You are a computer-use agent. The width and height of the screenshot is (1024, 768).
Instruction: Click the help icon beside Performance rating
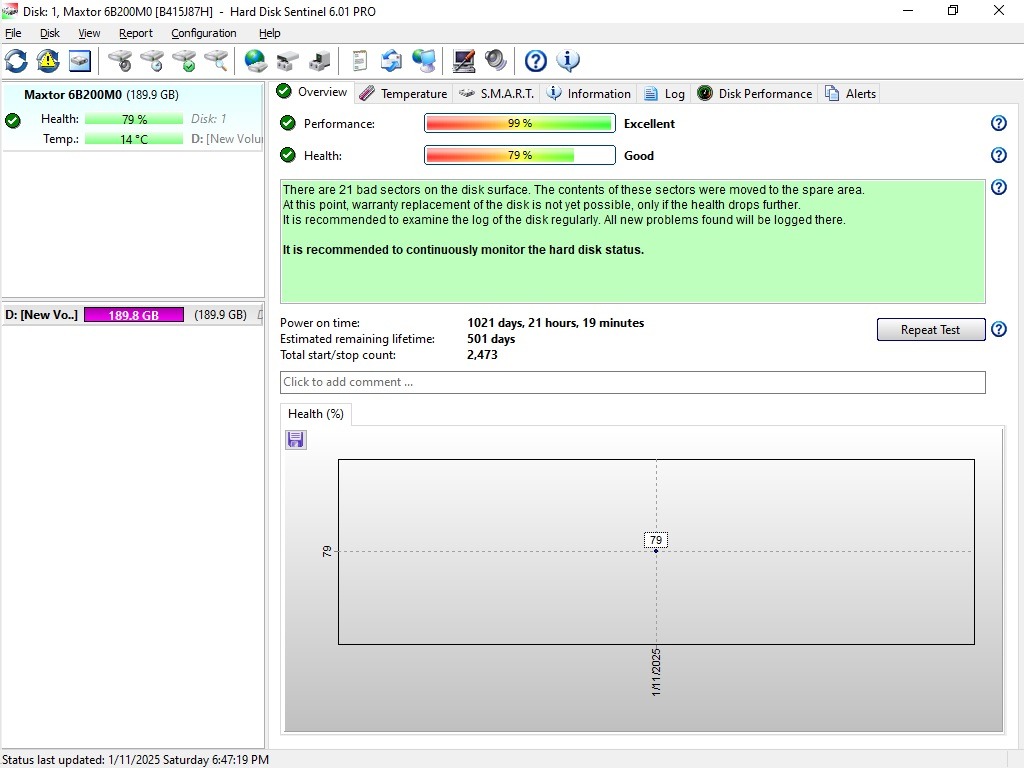pos(998,124)
